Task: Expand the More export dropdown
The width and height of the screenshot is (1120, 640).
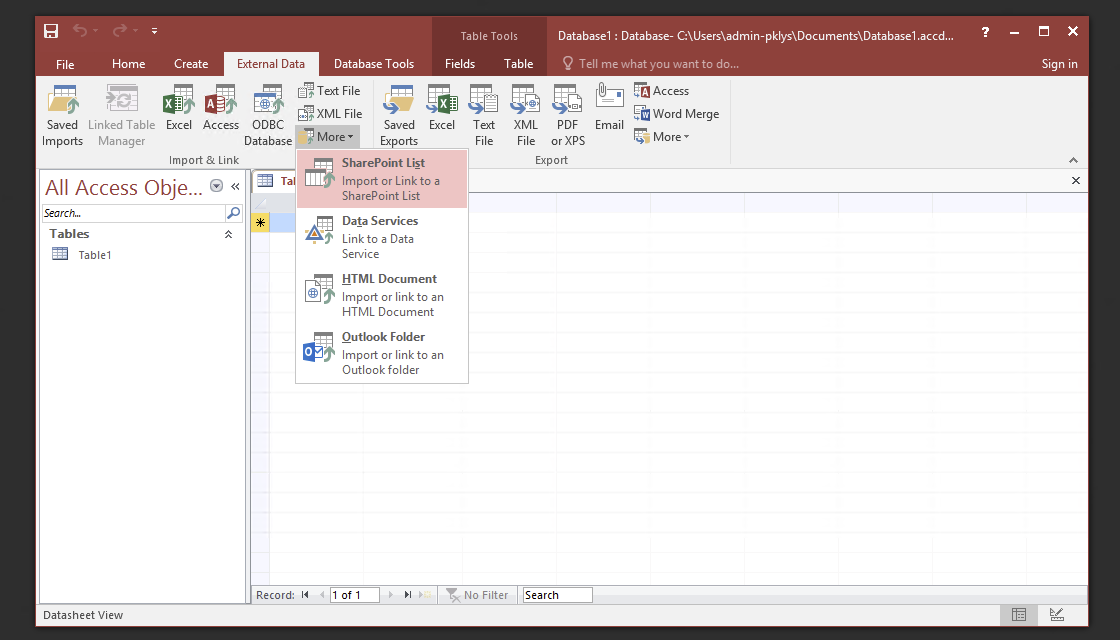Action: pos(662,136)
